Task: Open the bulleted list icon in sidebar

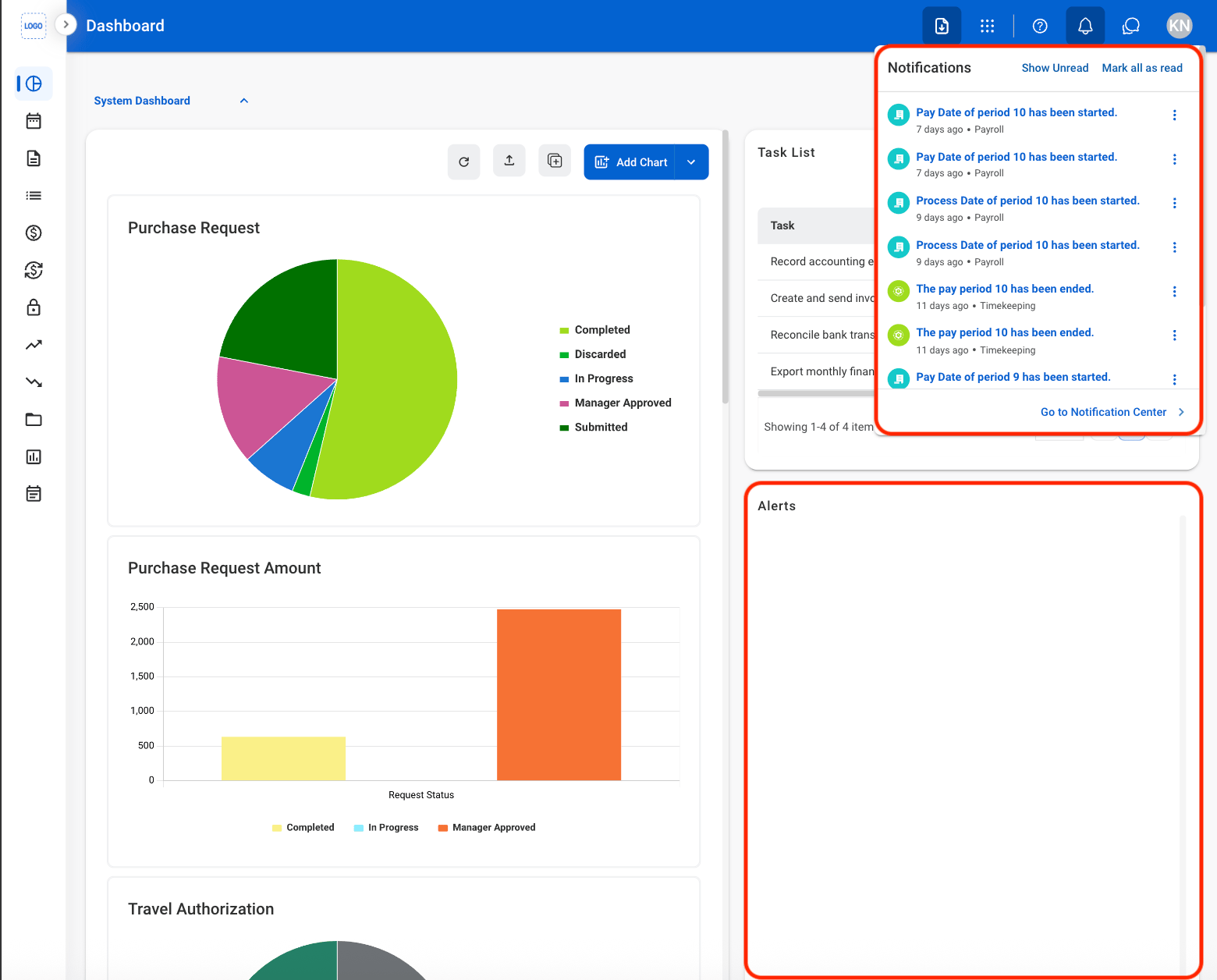Action: coord(34,196)
